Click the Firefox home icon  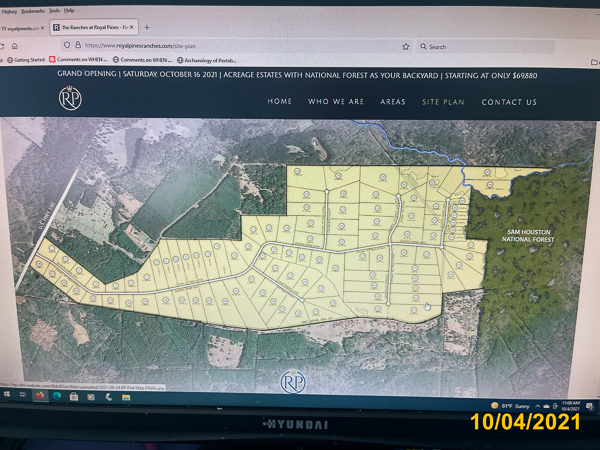pos(15,46)
